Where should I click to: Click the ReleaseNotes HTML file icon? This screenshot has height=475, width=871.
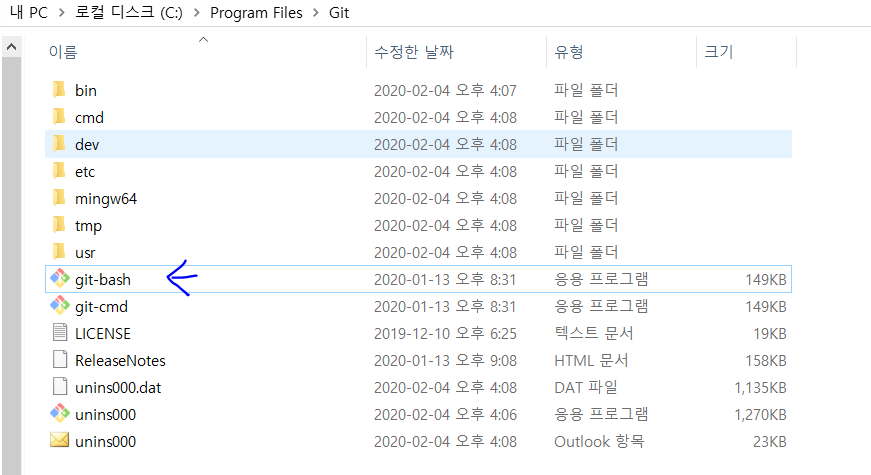(59, 360)
